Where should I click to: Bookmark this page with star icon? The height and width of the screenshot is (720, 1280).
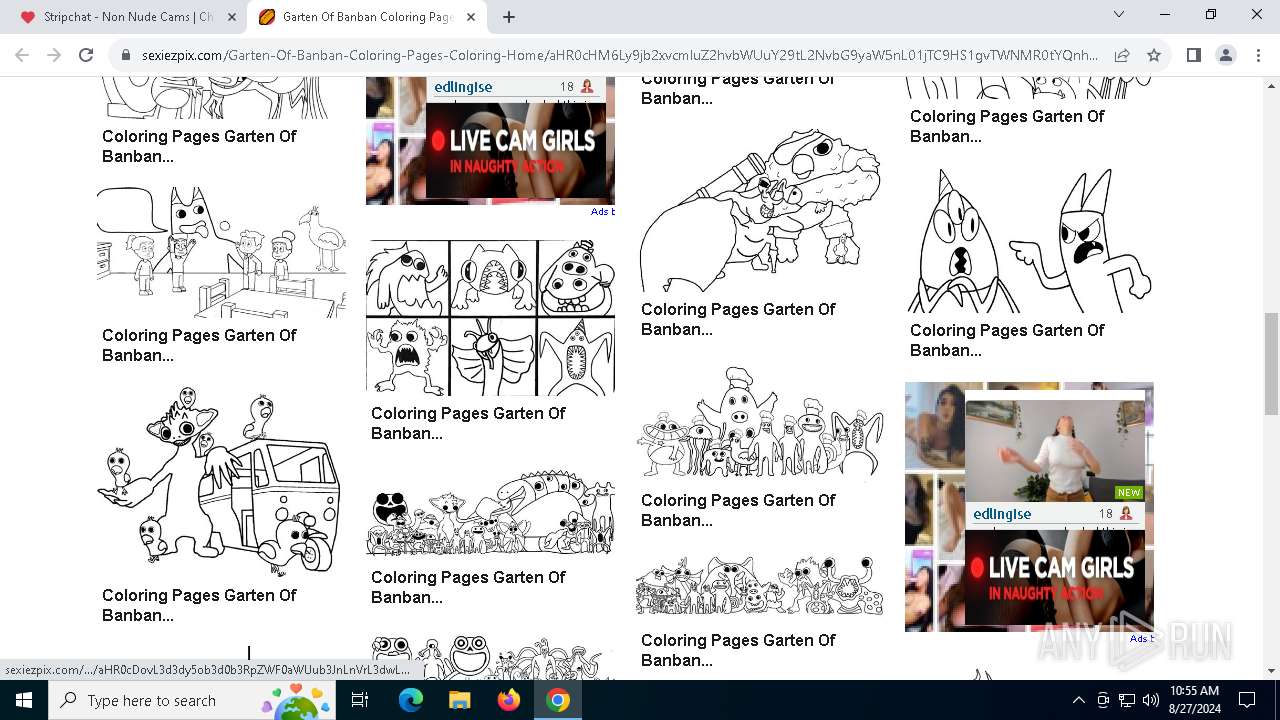1154,55
